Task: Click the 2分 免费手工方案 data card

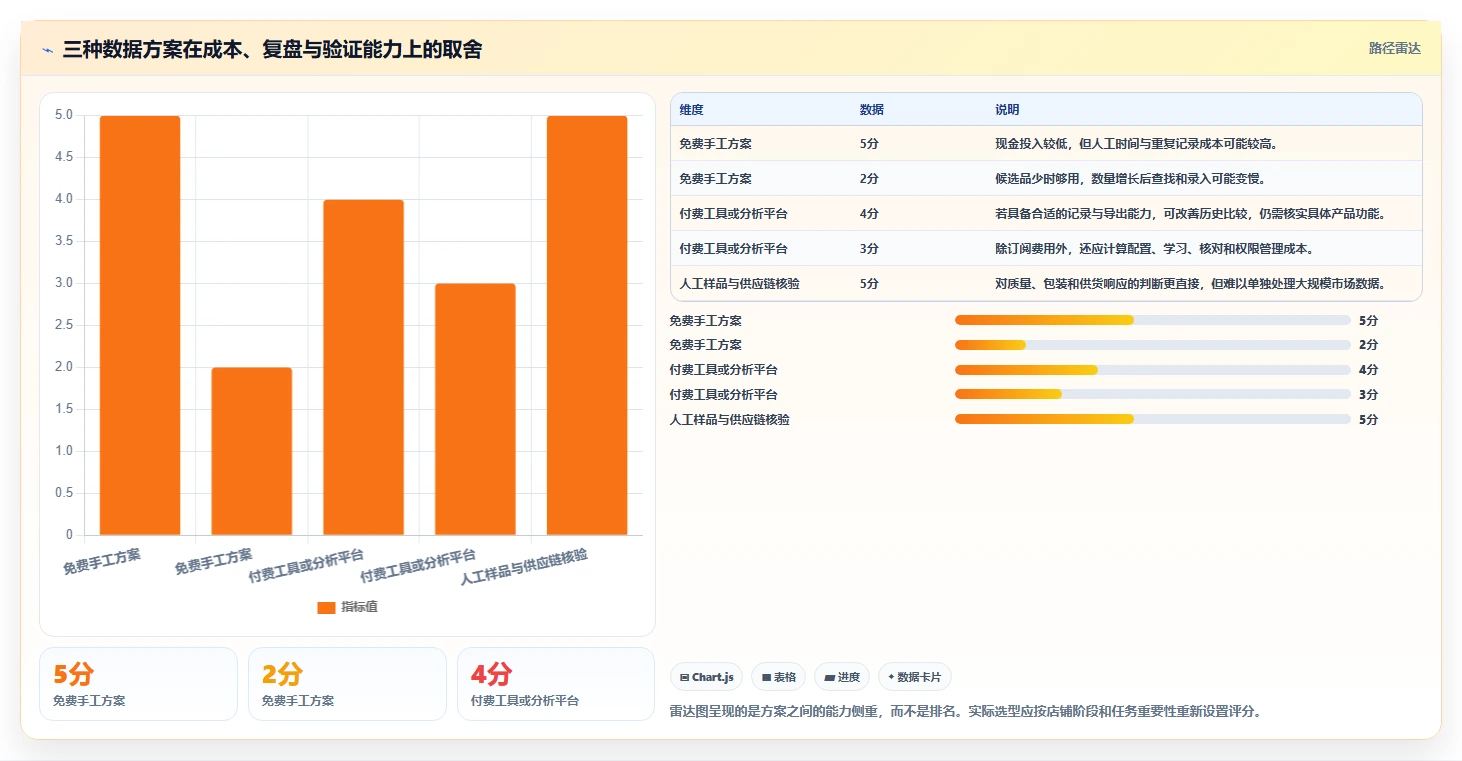Action: tap(347, 684)
